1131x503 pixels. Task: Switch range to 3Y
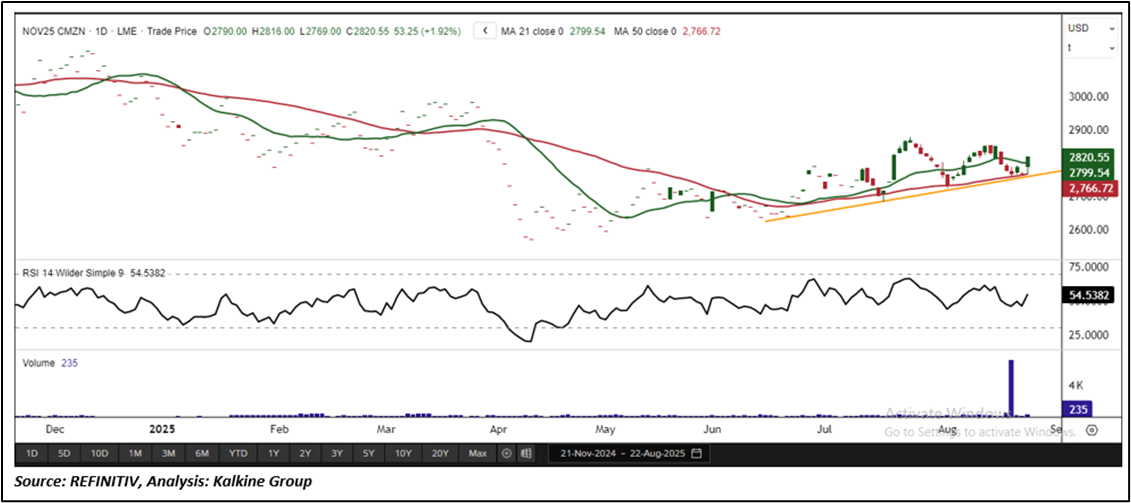[x=337, y=454]
